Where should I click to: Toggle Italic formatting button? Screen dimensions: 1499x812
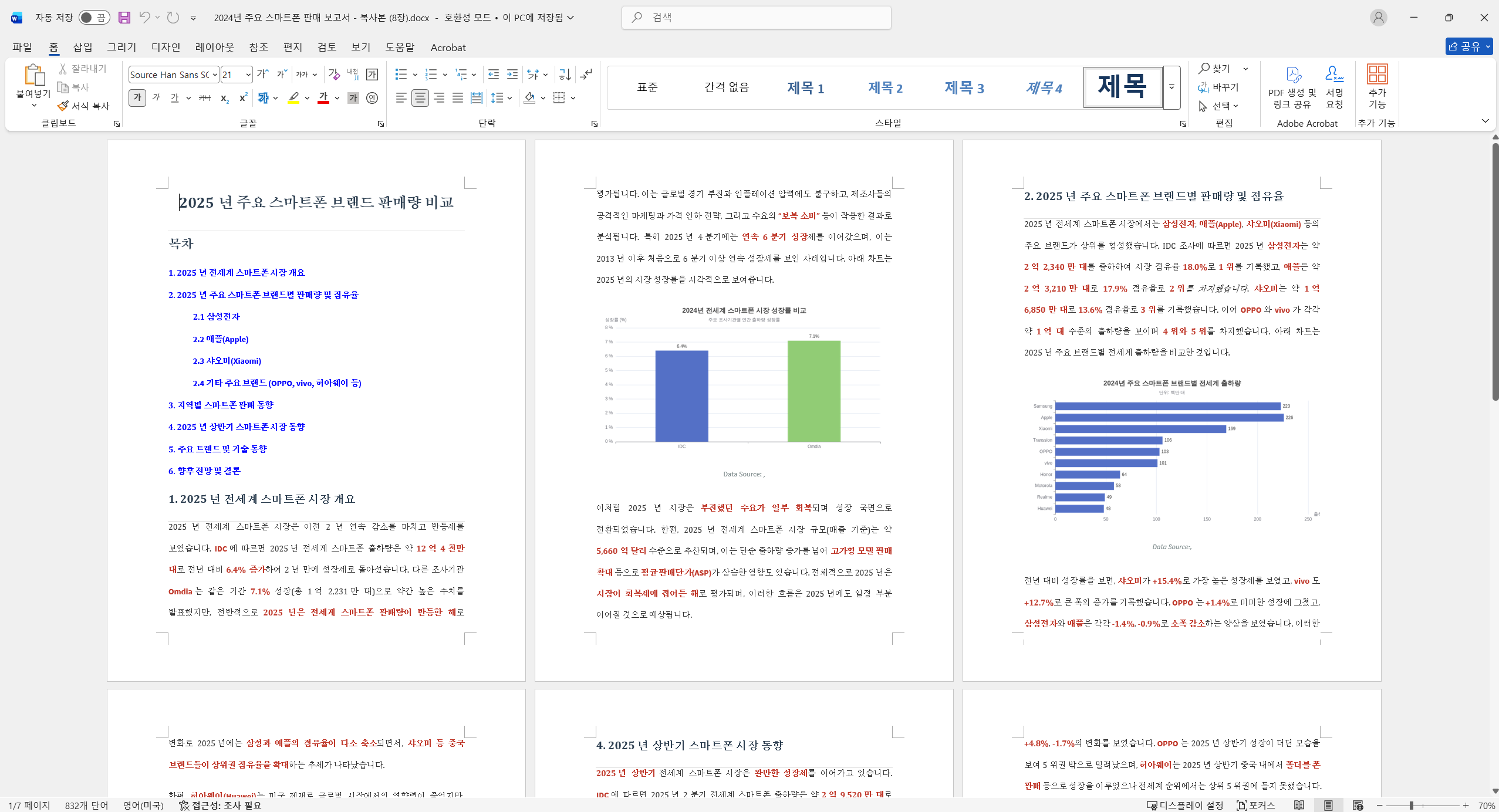156,98
